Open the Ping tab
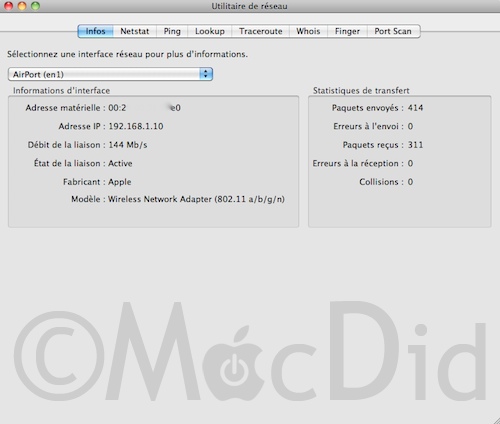 [x=172, y=31]
